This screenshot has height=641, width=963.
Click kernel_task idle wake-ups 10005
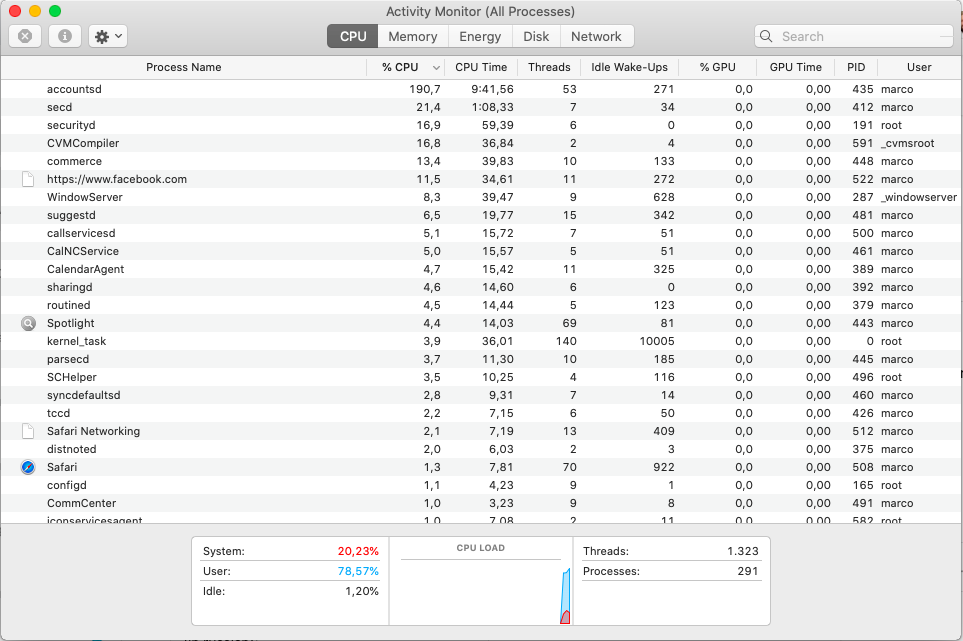657,341
